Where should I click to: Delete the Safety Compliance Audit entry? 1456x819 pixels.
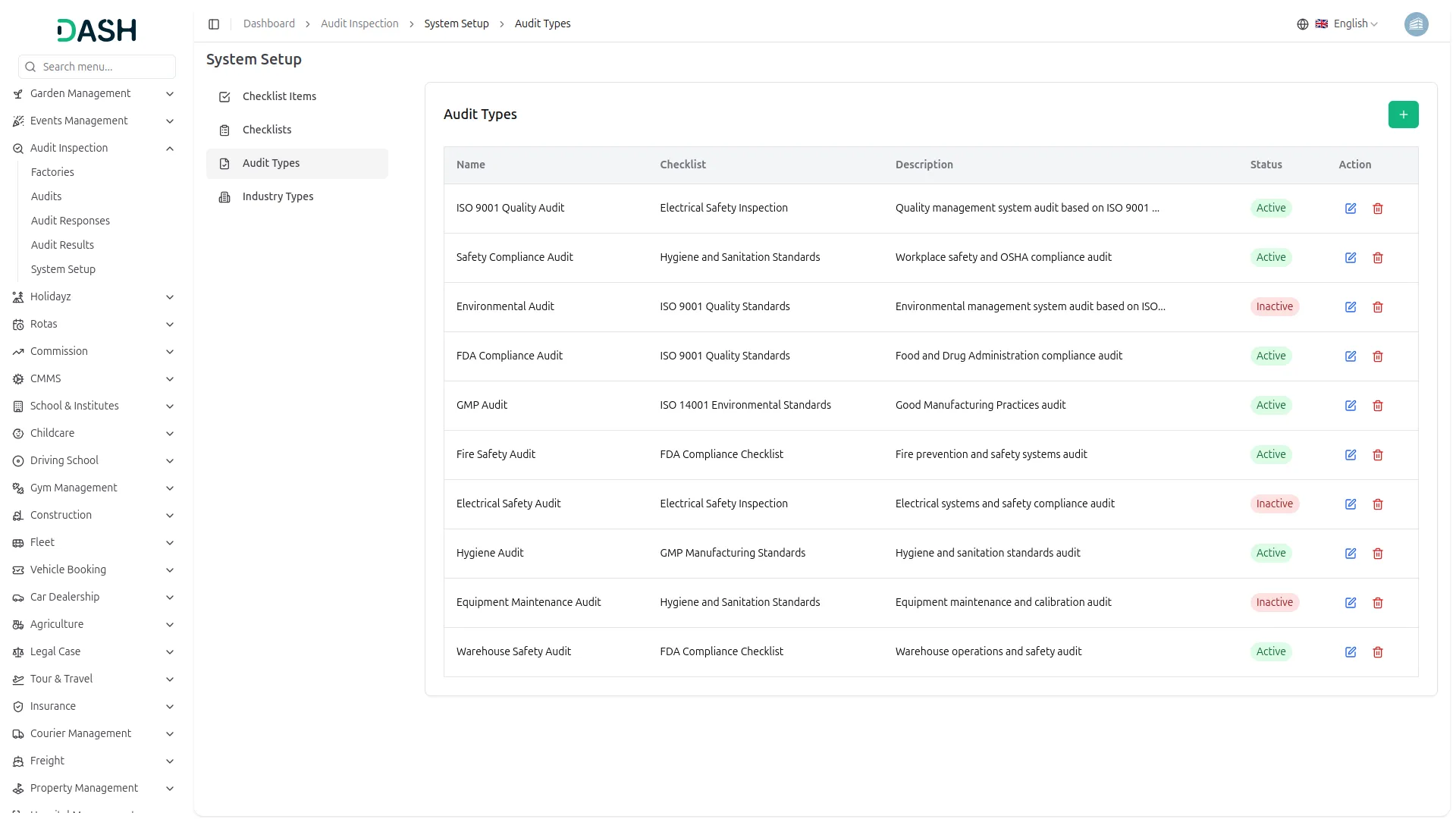click(x=1378, y=258)
